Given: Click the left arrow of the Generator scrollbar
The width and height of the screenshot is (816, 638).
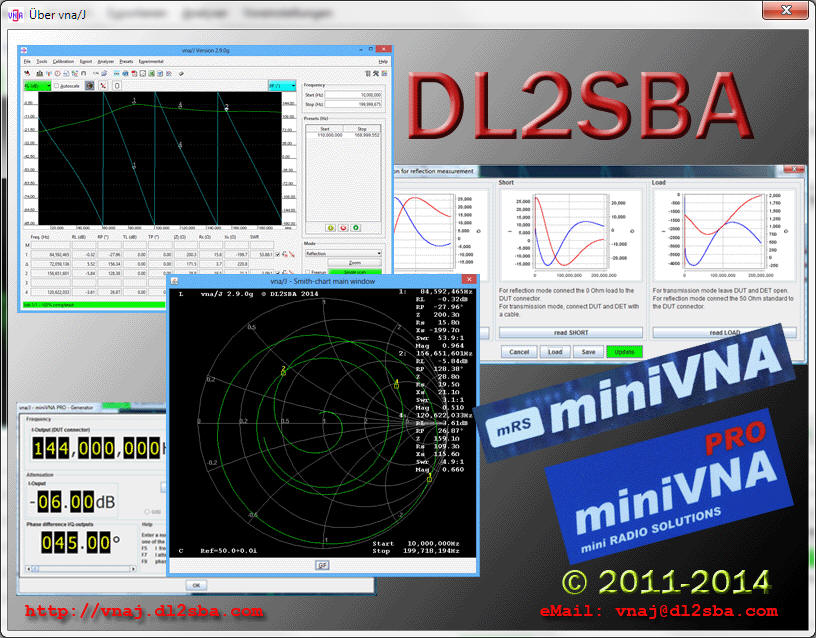Looking at the screenshot, I should (x=29, y=569).
